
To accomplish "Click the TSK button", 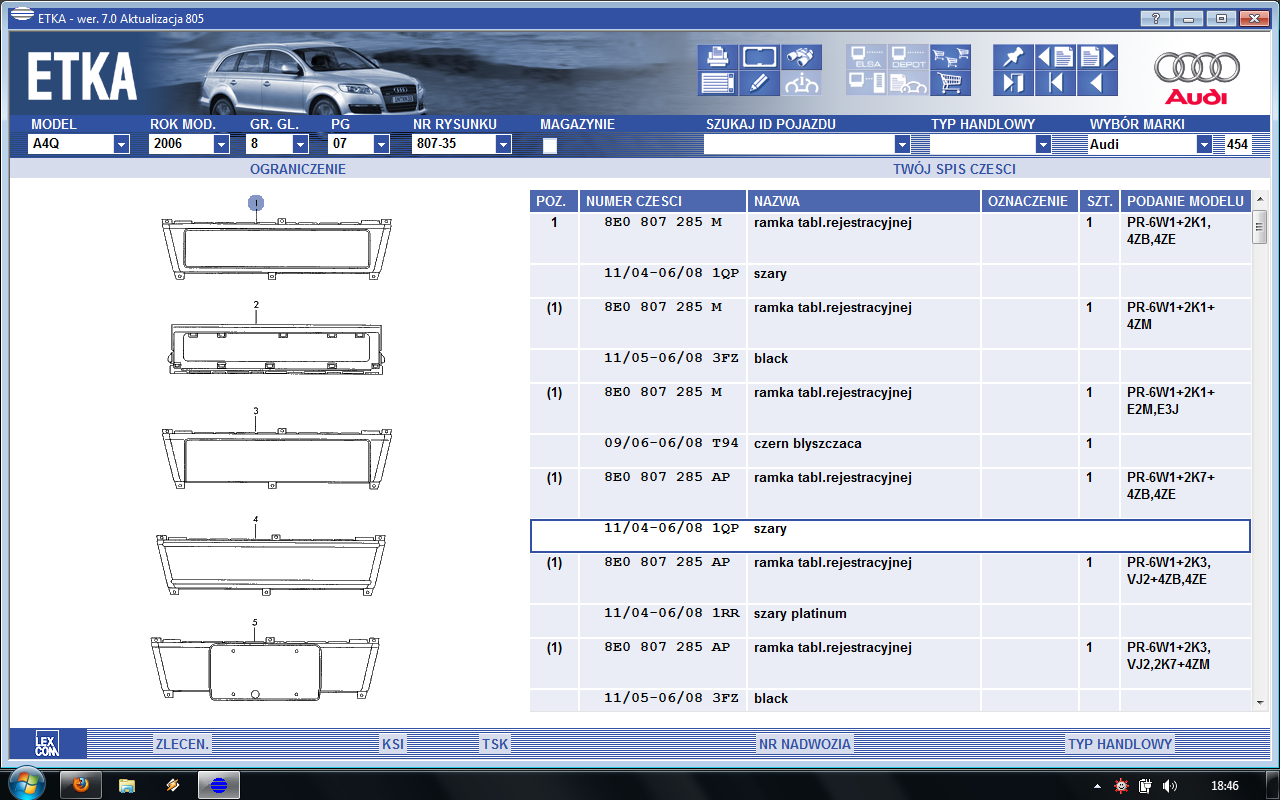I will tap(495, 744).
